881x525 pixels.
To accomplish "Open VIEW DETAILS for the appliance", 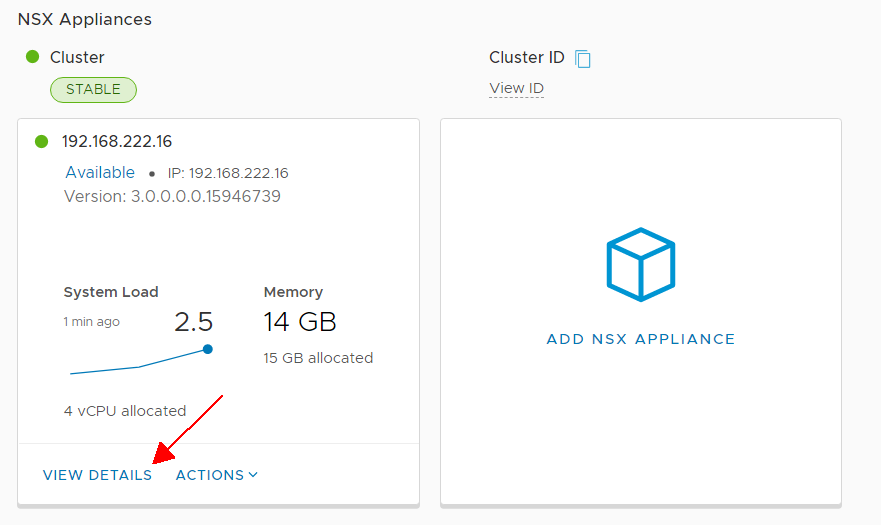I will (97, 475).
